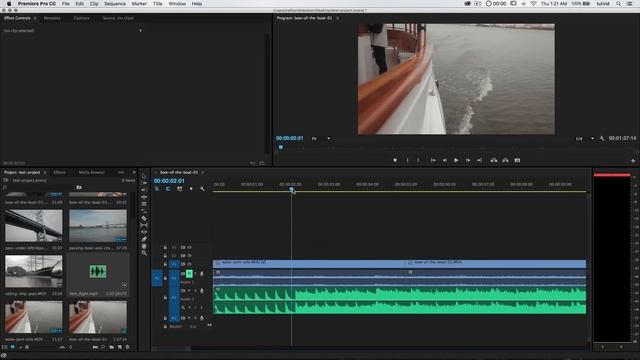Switch to the Metadata tab
The height and width of the screenshot is (360, 640).
(x=52, y=18)
